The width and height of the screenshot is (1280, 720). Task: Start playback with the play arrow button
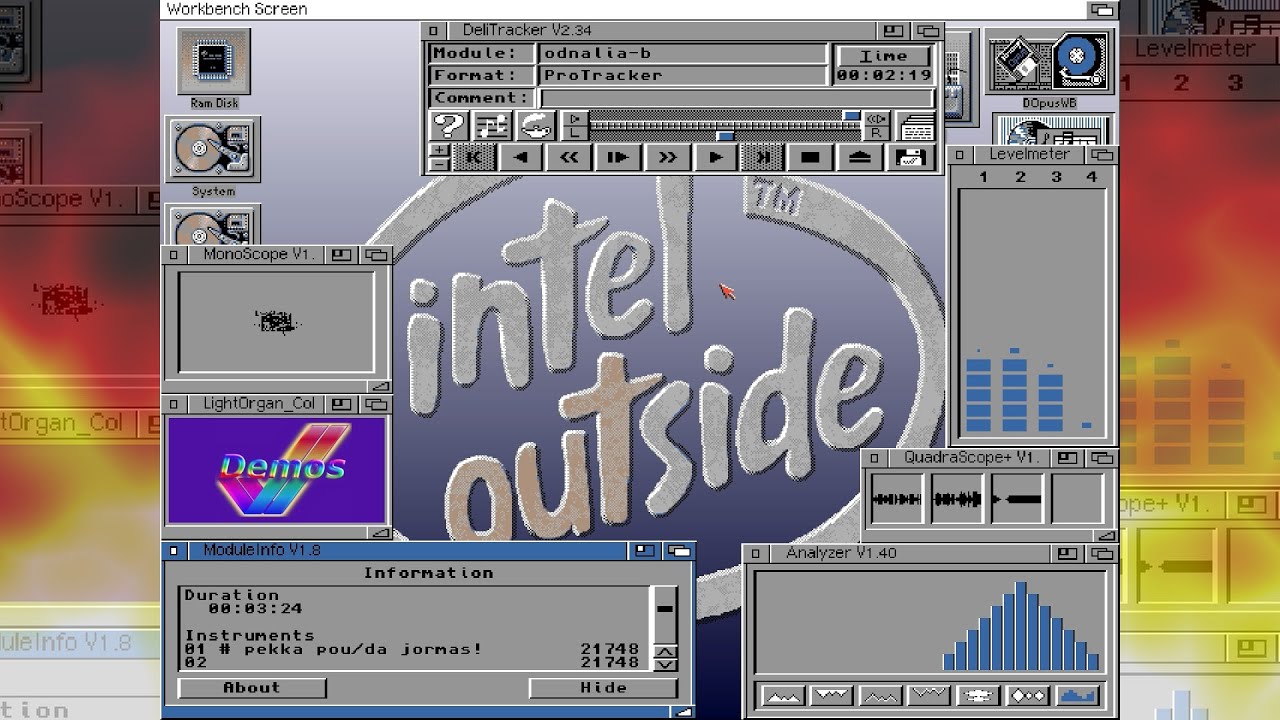coord(715,157)
